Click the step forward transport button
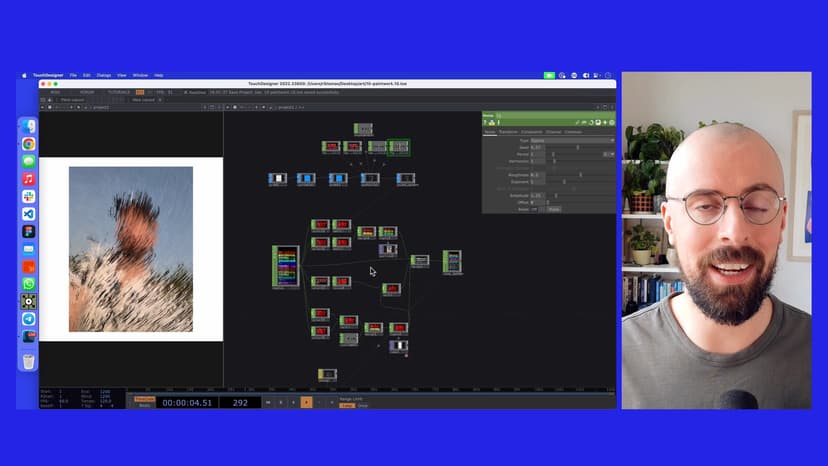The width and height of the screenshot is (828, 466). [332, 403]
